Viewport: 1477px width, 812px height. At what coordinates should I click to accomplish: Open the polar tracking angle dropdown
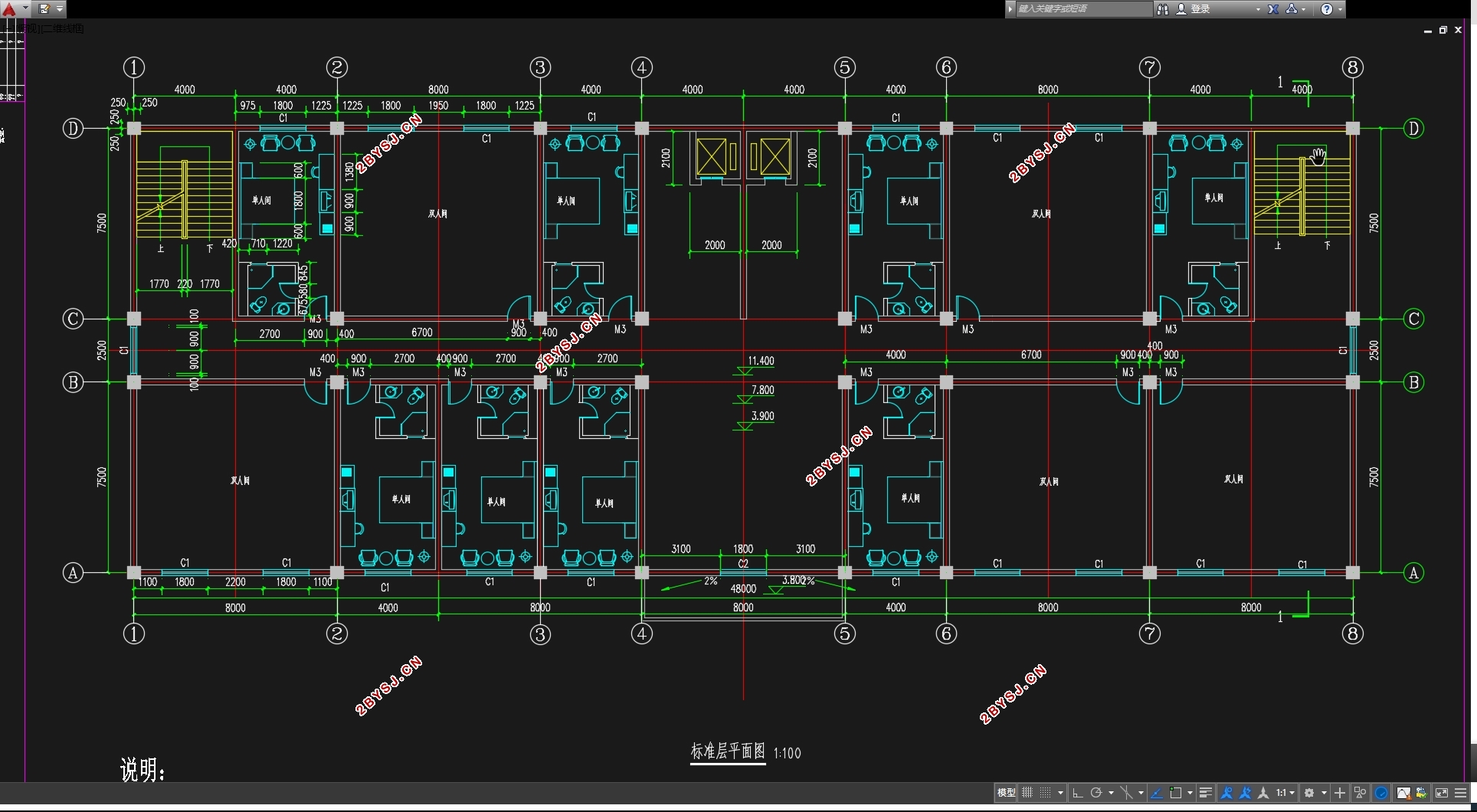click(x=1111, y=793)
